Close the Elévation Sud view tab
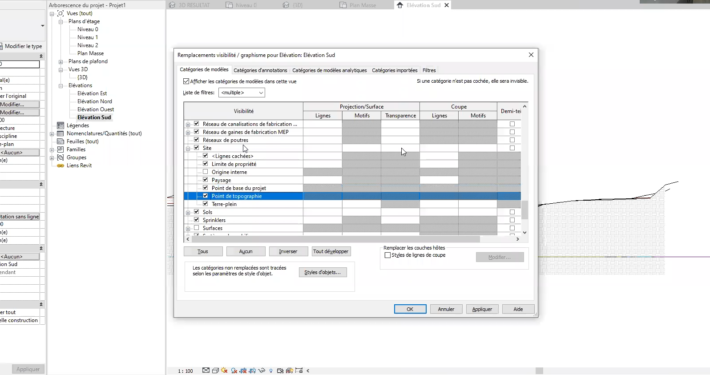710x375 pixels. pyautogui.click(x=446, y=5)
